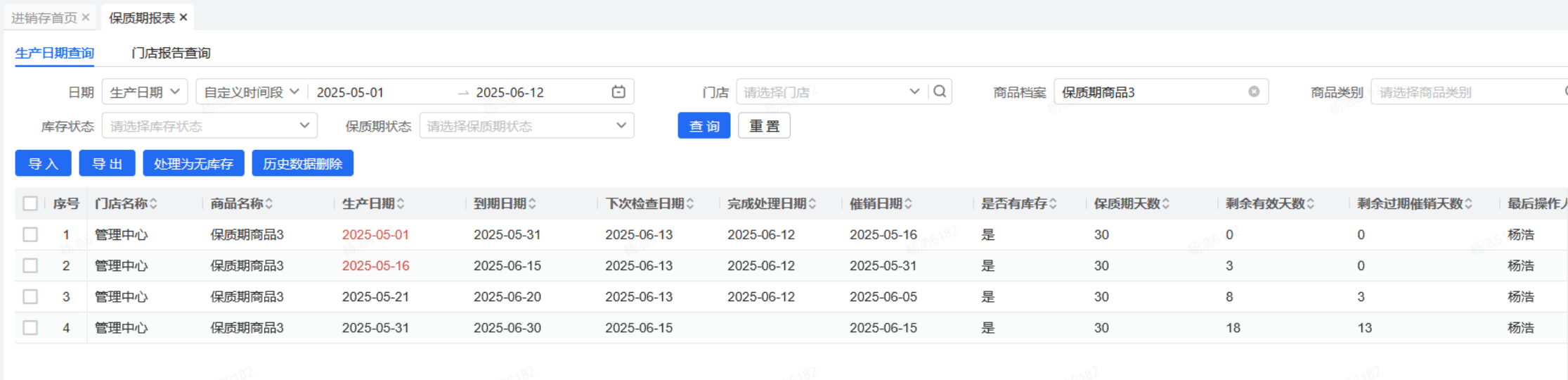Click remaining valid days value 18
The width and height of the screenshot is (1568, 380).
pos(1233,327)
